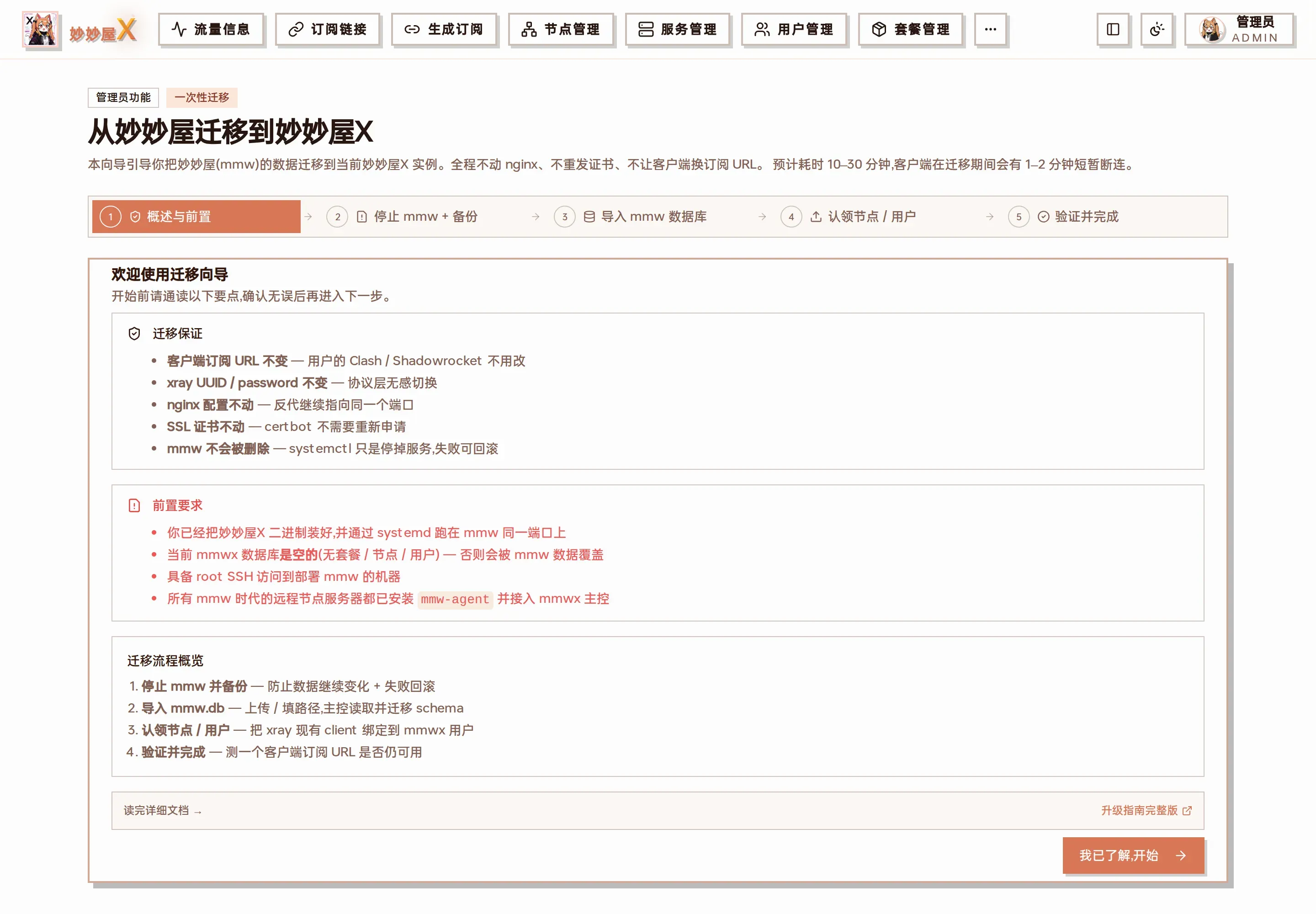
Task: Select step 5 验证并完成
Action: [x=1105, y=217]
